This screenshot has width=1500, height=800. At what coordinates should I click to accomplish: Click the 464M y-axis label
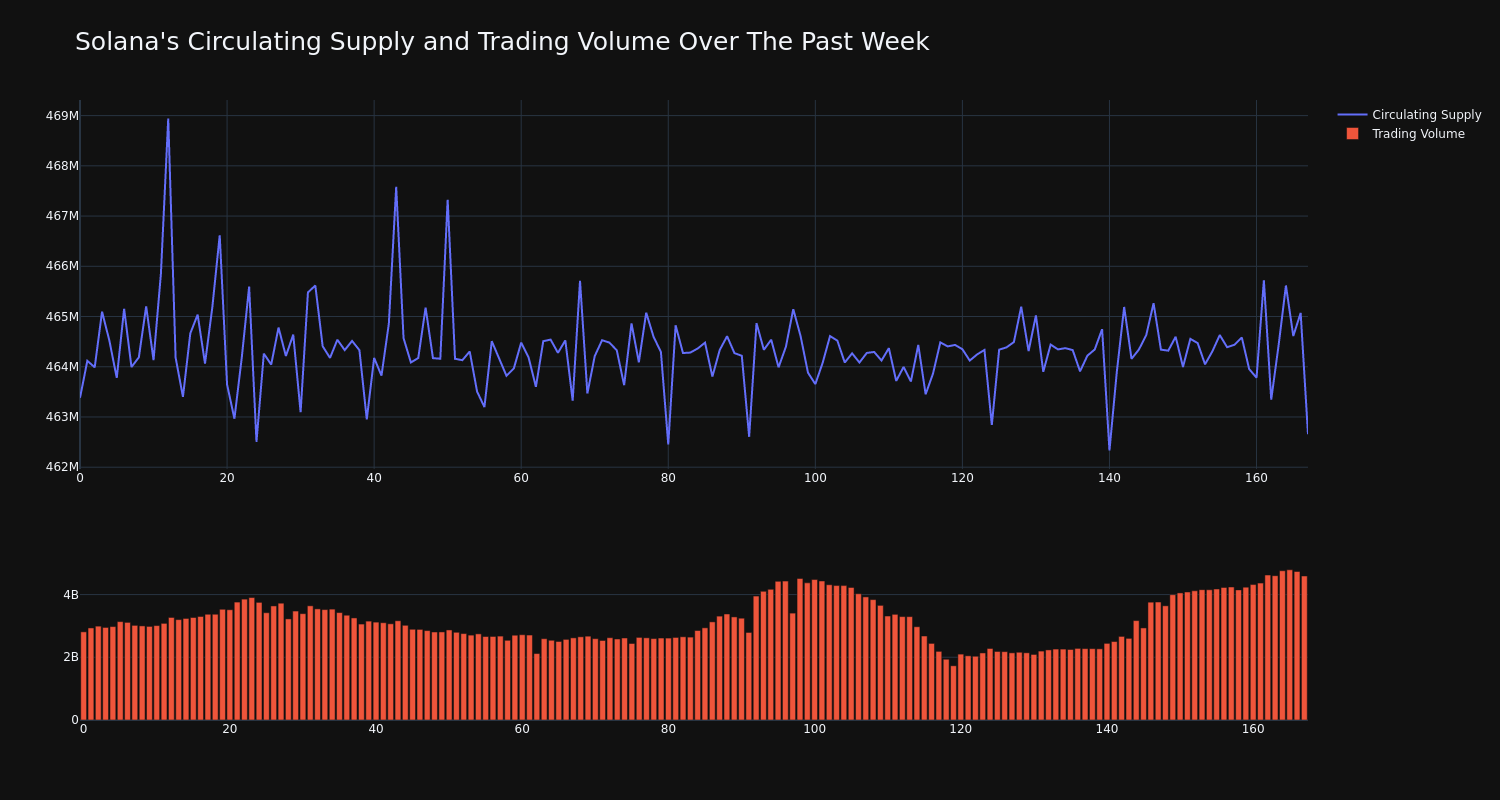tap(62, 367)
